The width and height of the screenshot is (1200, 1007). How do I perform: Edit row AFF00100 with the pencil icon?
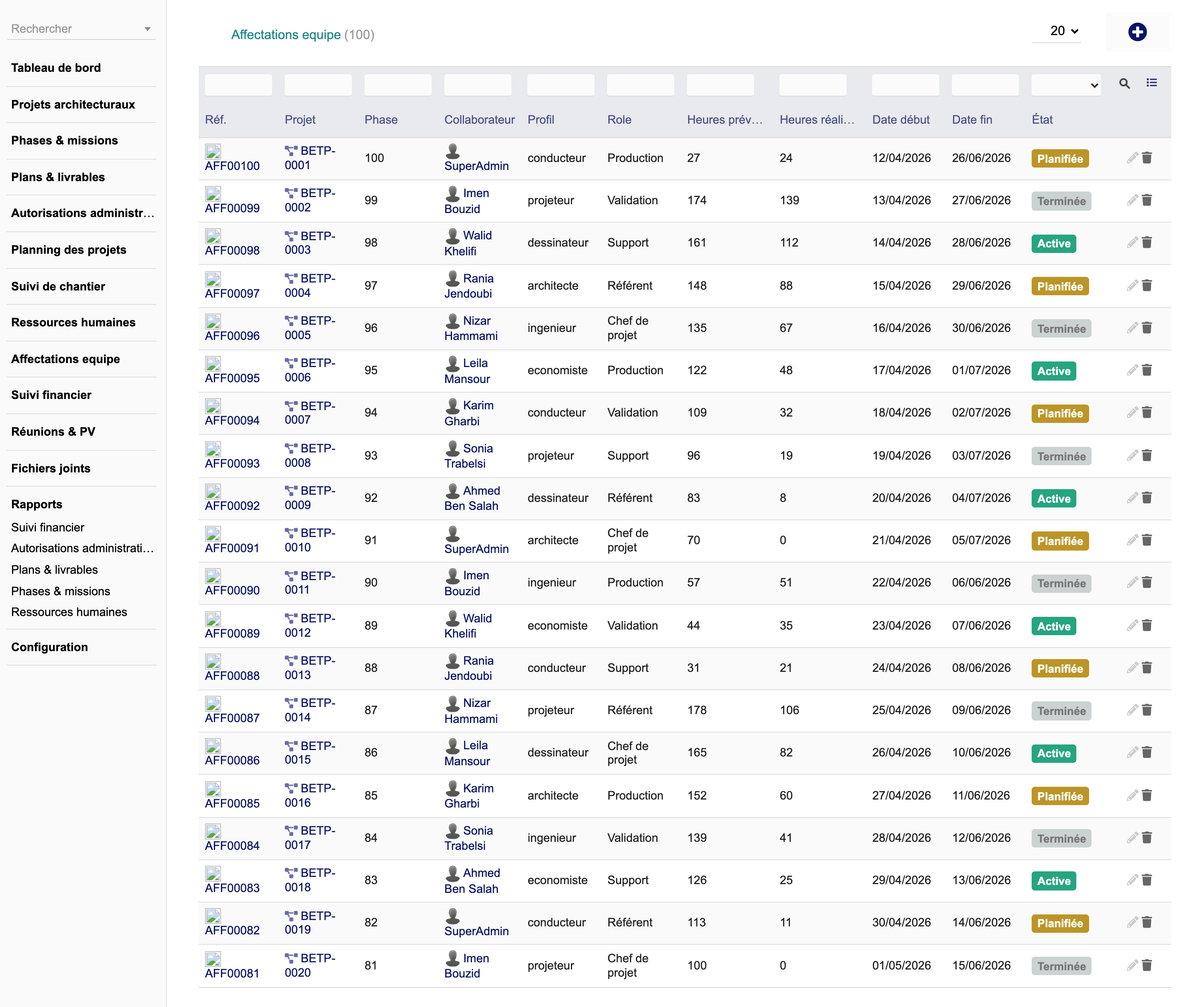pos(1132,158)
